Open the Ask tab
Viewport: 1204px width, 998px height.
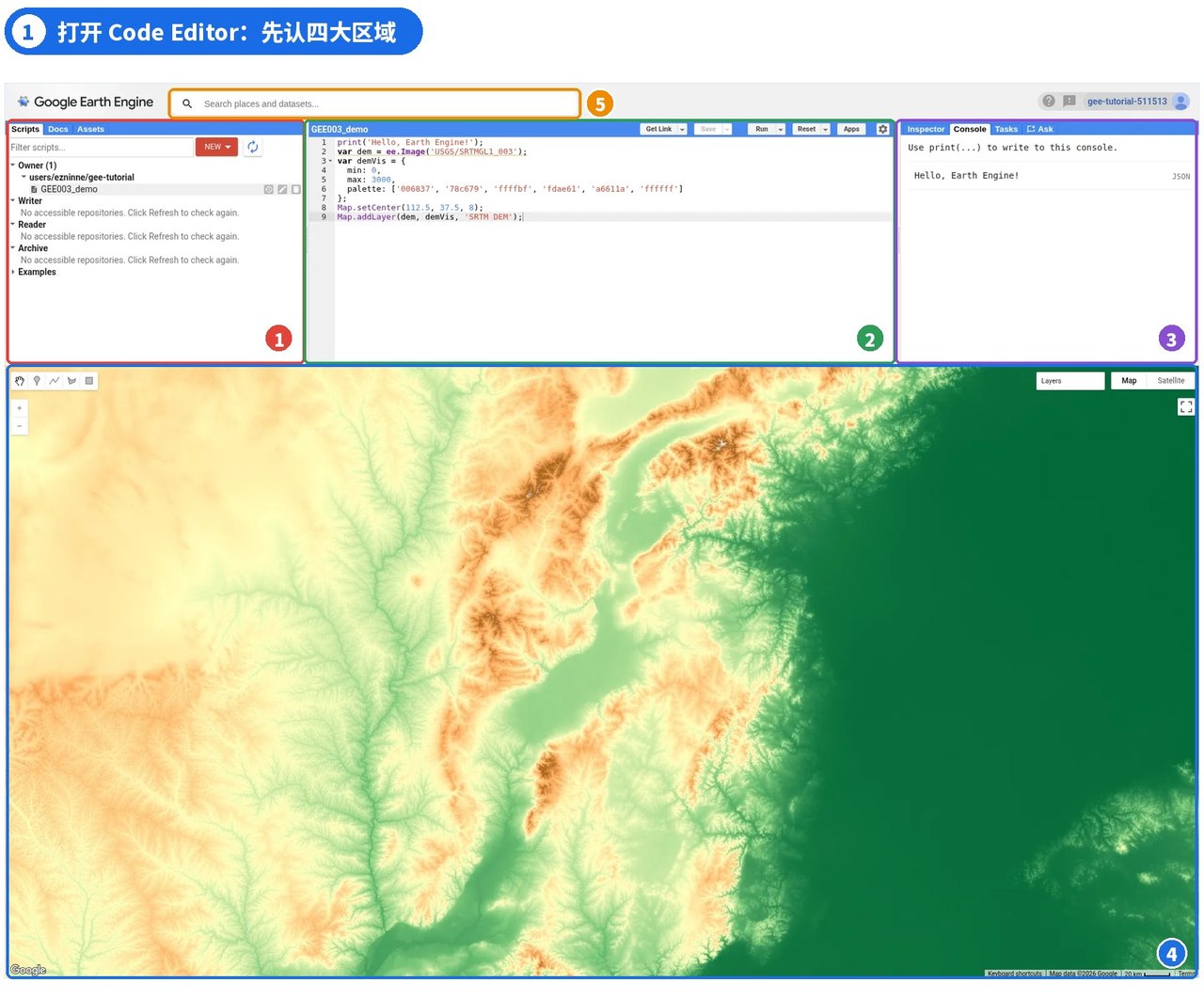click(x=1040, y=129)
